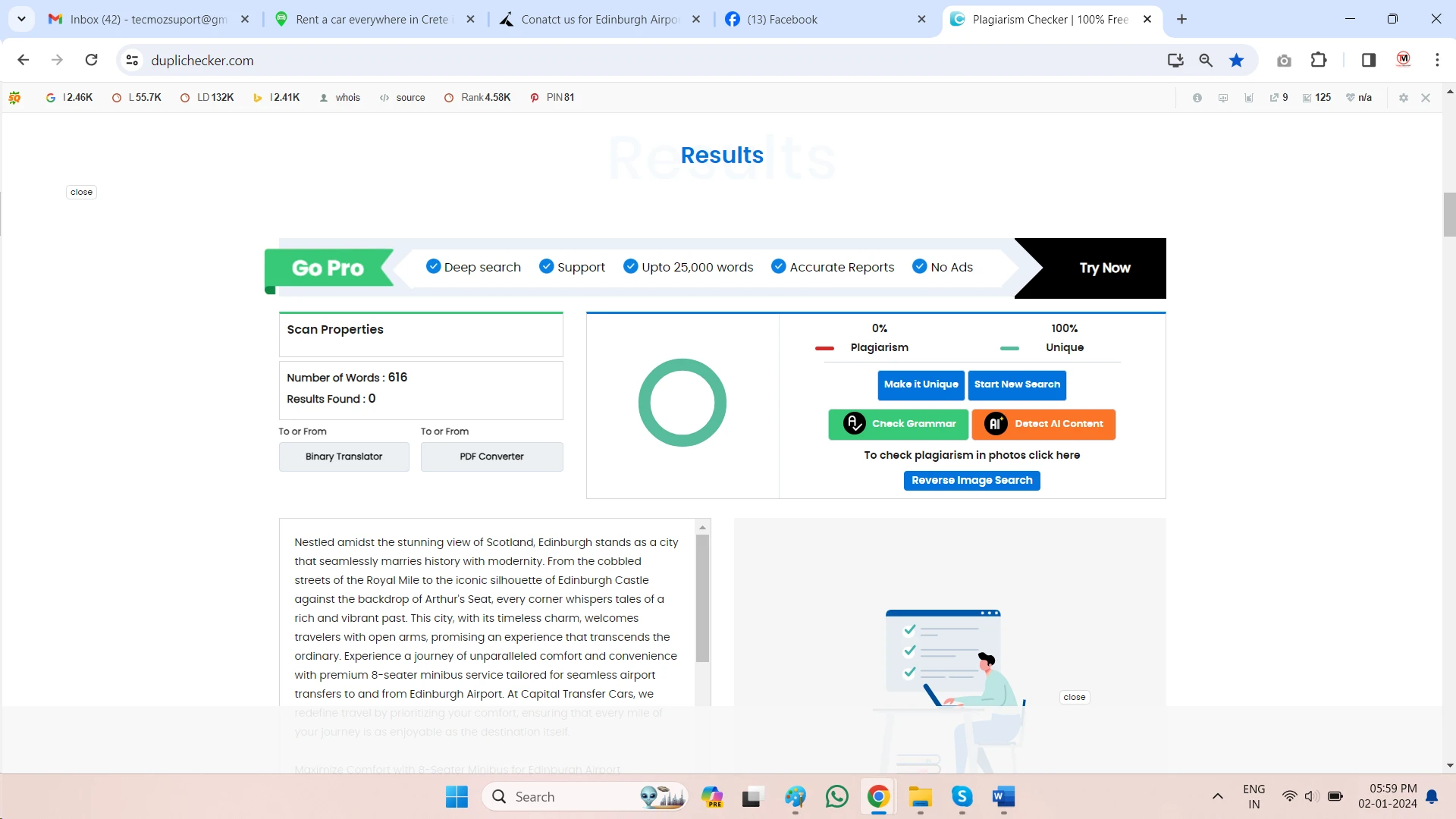Image resolution: width=1456 pixels, height=819 pixels.
Task: Click the install app icon in address bar
Action: (1175, 60)
